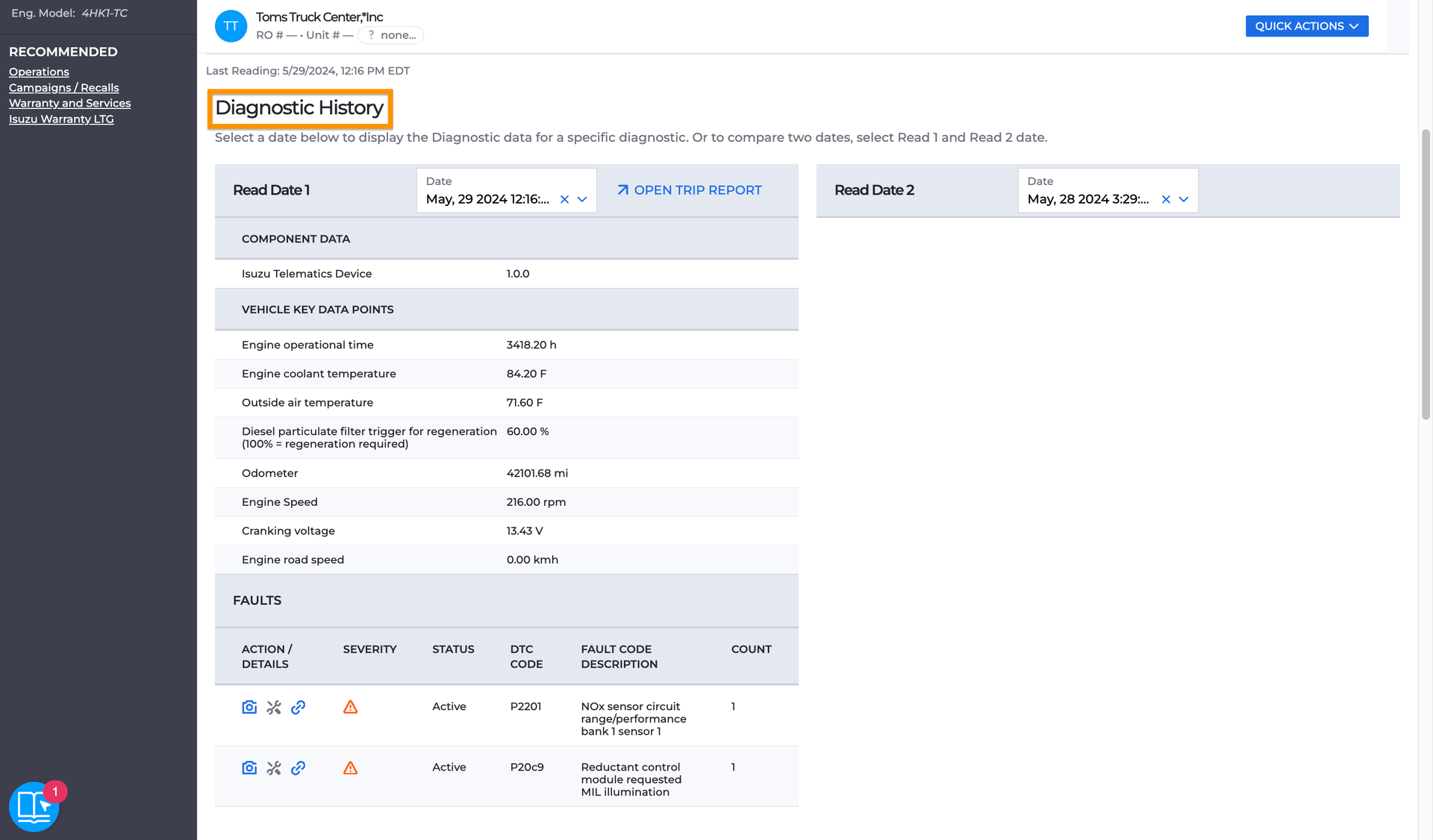Screen dimensions: 1433x840
Task: Click the ACTION / DETAILS column header
Action: (266, 656)
